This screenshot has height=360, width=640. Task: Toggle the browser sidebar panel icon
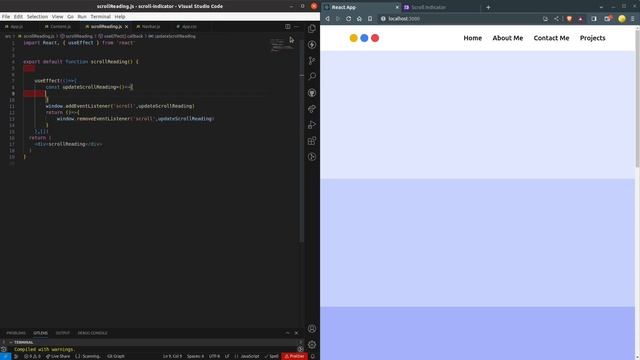[594, 19]
